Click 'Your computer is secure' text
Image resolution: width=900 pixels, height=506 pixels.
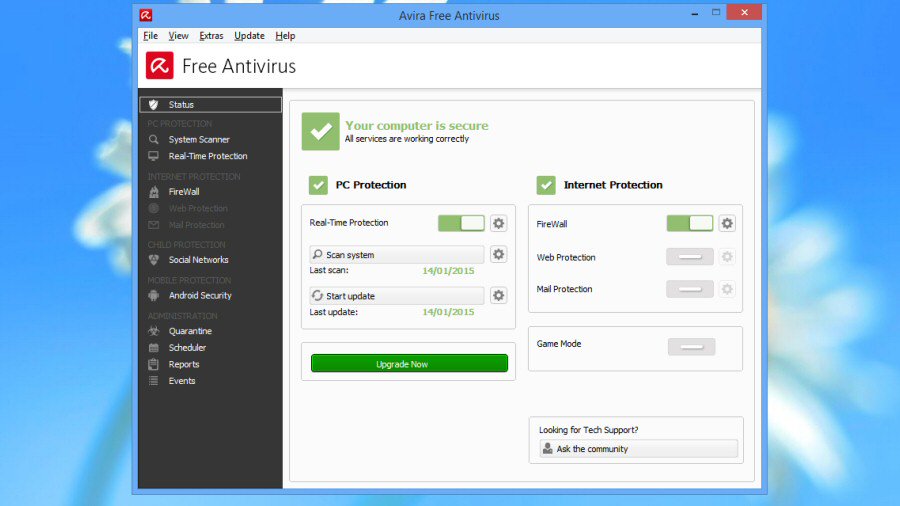coord(417,125)
